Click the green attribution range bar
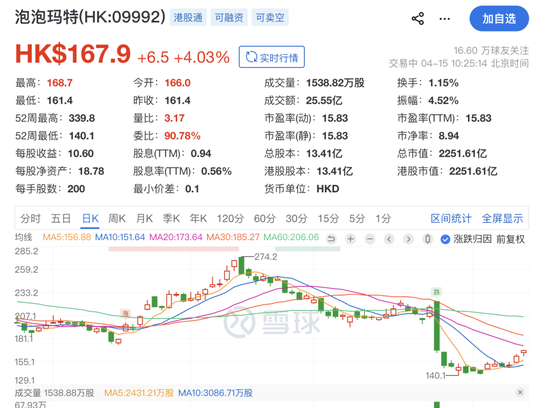 308,249
